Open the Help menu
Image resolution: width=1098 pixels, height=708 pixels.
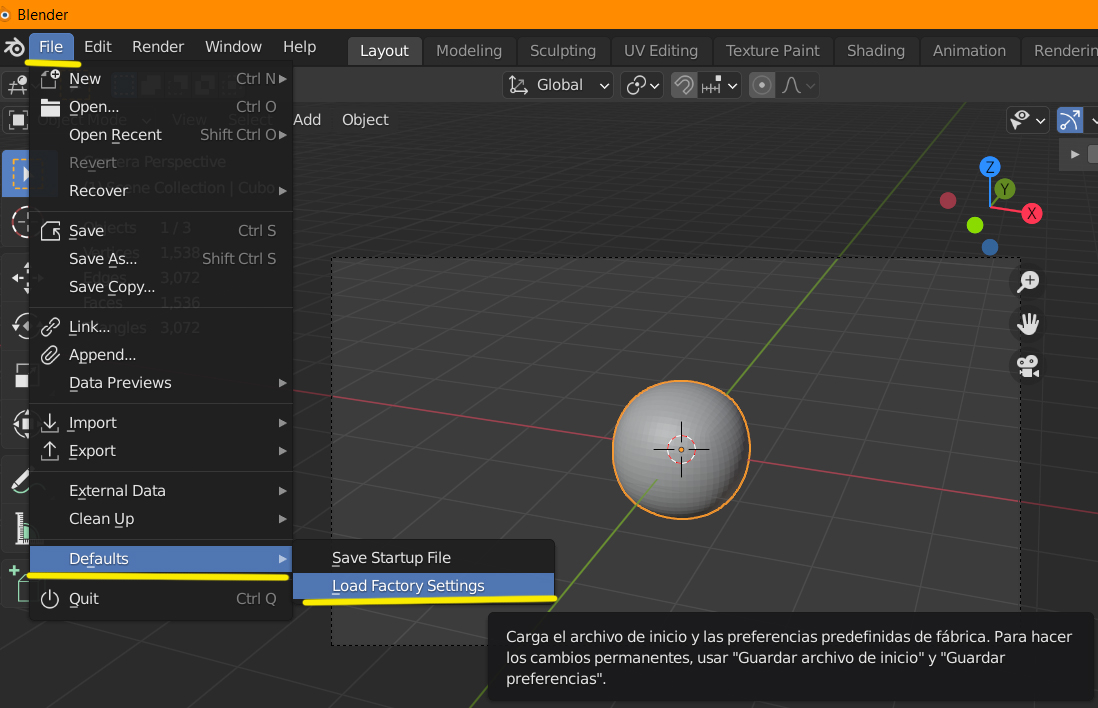coord(300,47)
